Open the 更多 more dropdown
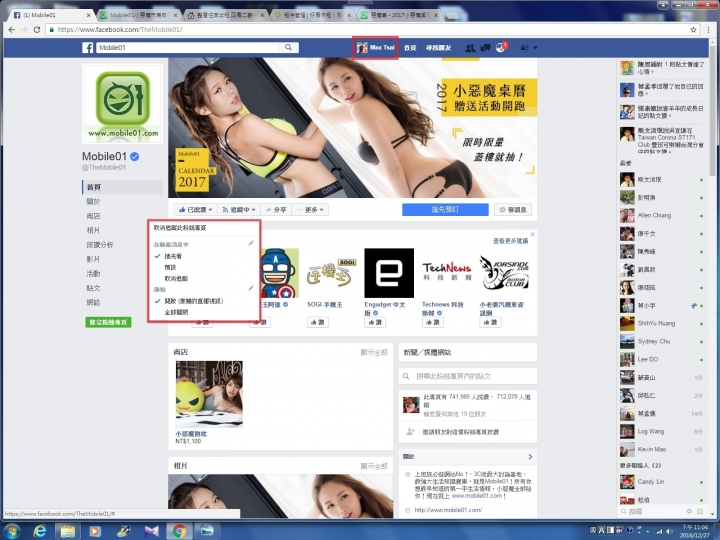The height and width of the screenshot is (540, 720). point(310,210)
